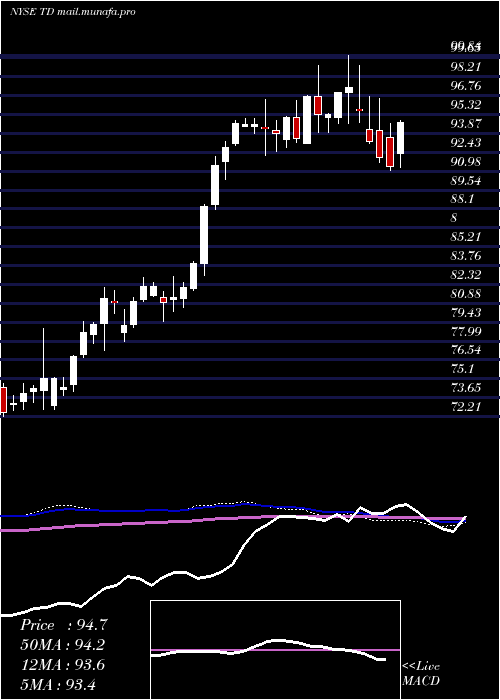Viewport: 500px width, 700px height.
Task: Select the 85.21 price axis label
Action: pyautogui.click(x=467, y=237)
